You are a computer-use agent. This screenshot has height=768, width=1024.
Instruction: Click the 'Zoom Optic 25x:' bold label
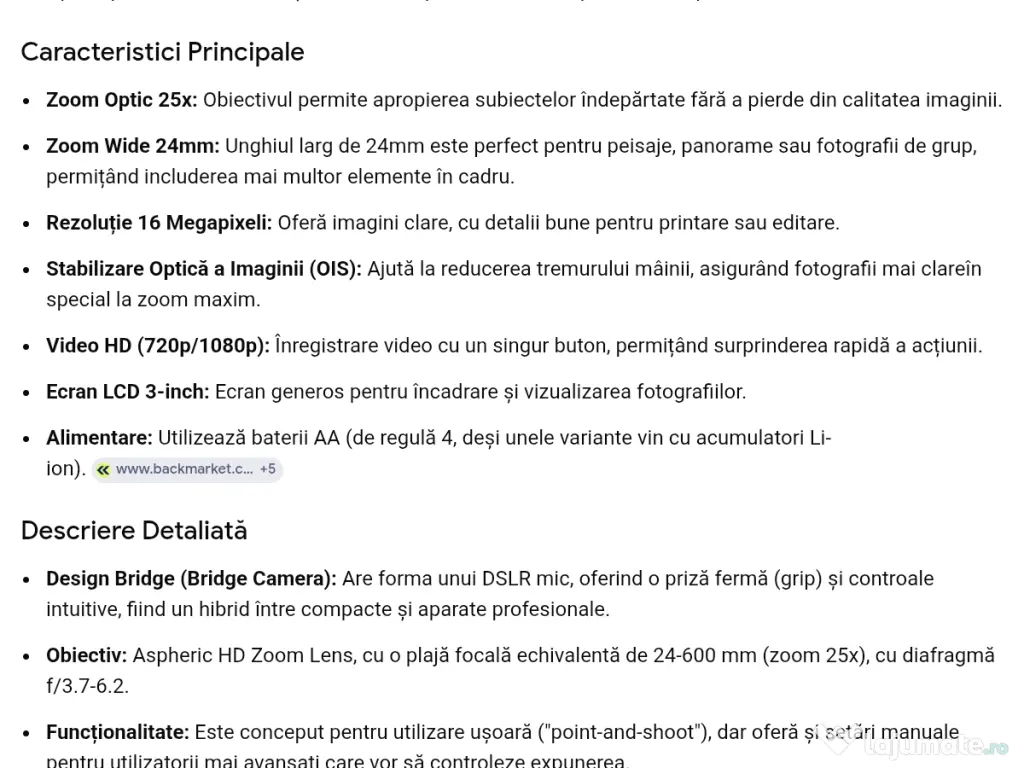(122, 100)
